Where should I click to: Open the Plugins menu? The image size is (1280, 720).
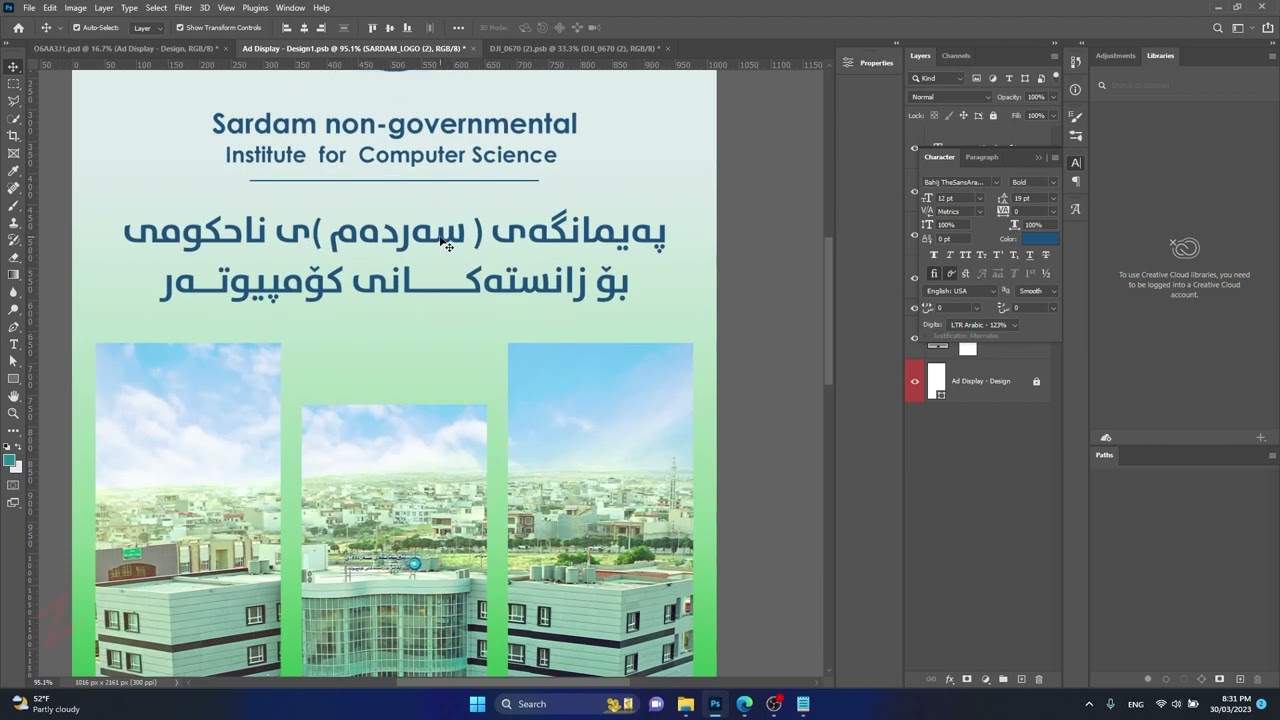coord(255,8)
